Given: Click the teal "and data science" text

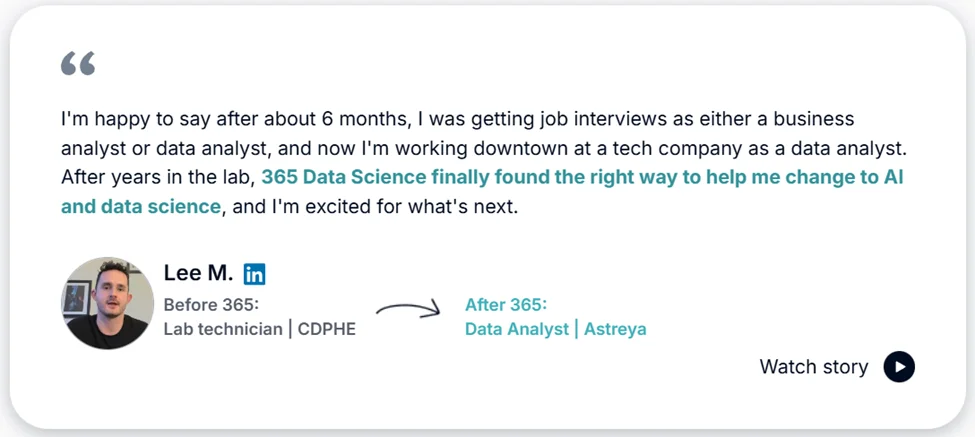Looking at the screenshot, I should pos(140,207).
